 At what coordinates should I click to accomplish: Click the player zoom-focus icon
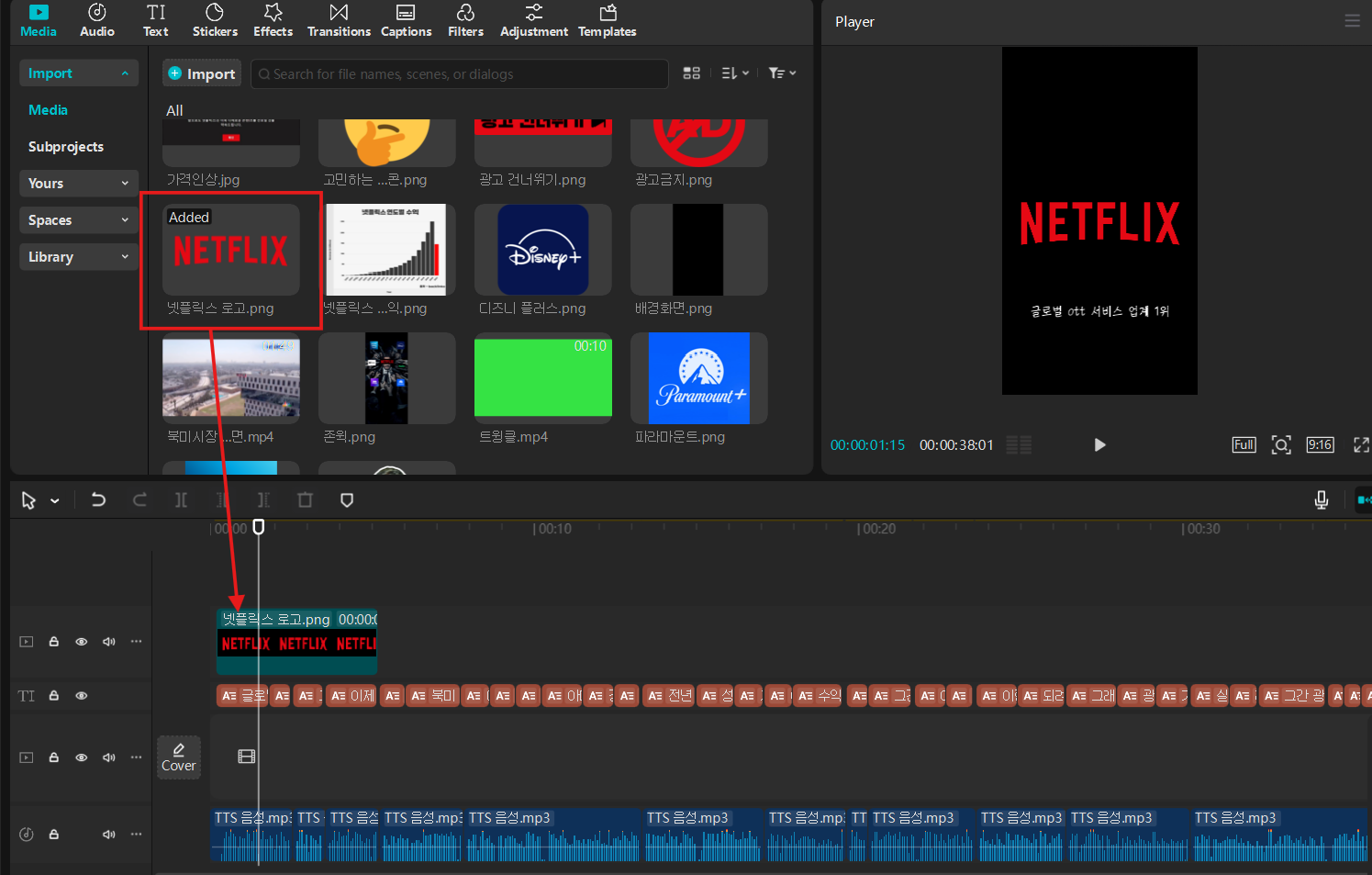(x=1281, y=445)
